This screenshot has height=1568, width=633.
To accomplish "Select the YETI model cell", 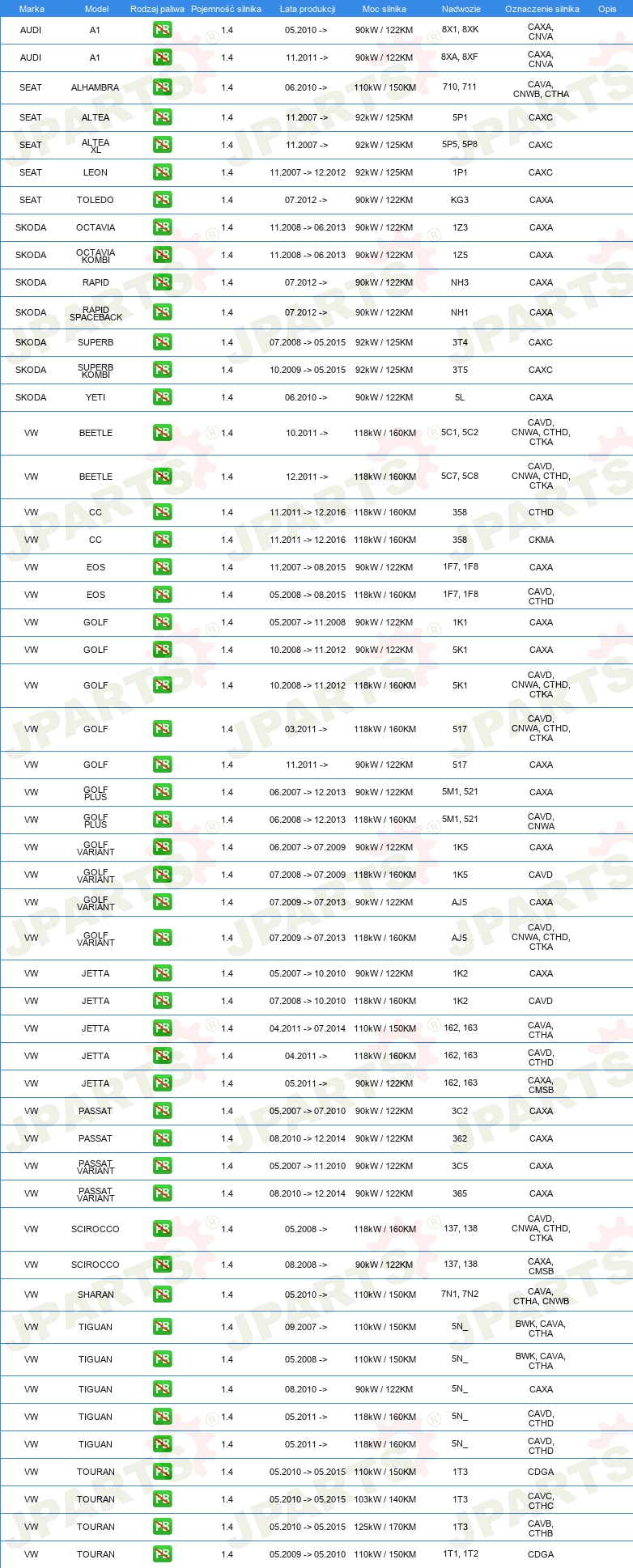I will (x=96, y=397).
